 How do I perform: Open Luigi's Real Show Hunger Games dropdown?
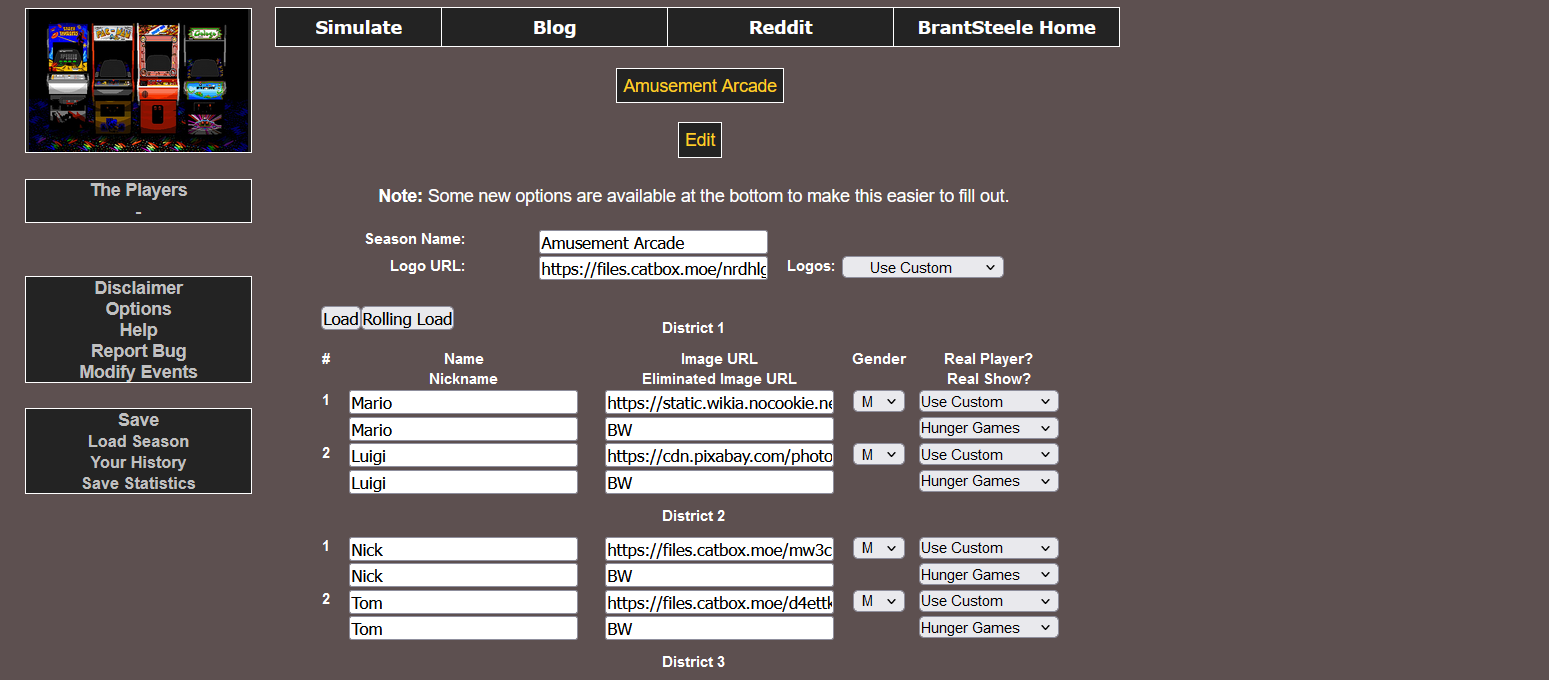[988, 481]
